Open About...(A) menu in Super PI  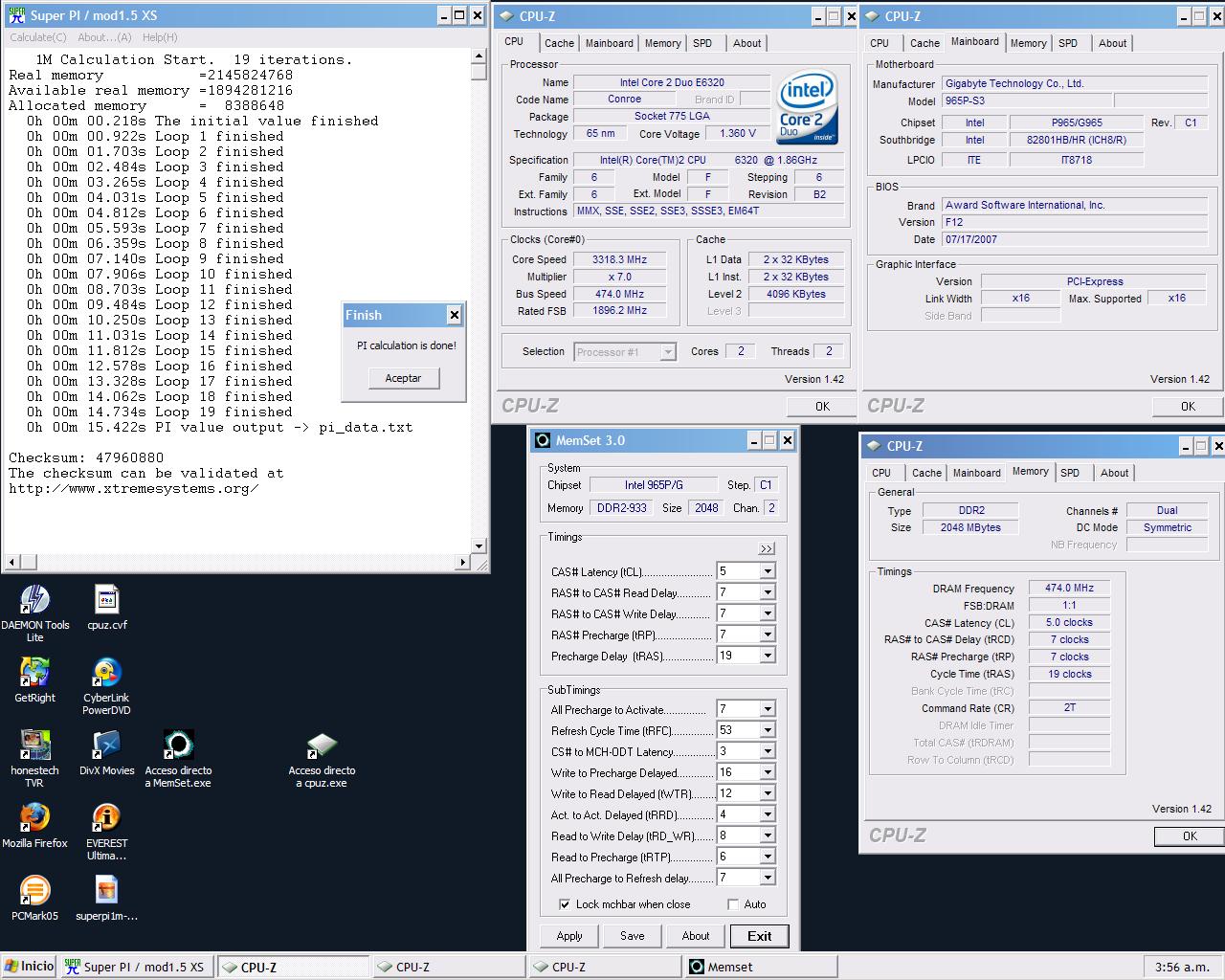click(x=104, y=37)
